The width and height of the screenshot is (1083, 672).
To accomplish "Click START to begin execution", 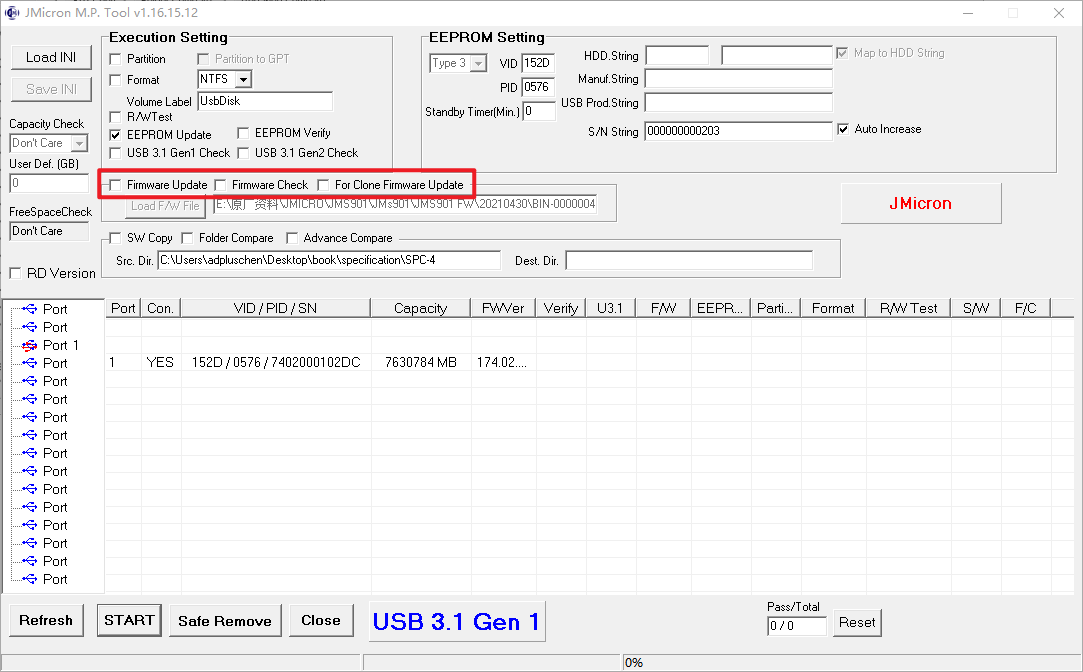I will pyautogui.click(x=129, y=620).
